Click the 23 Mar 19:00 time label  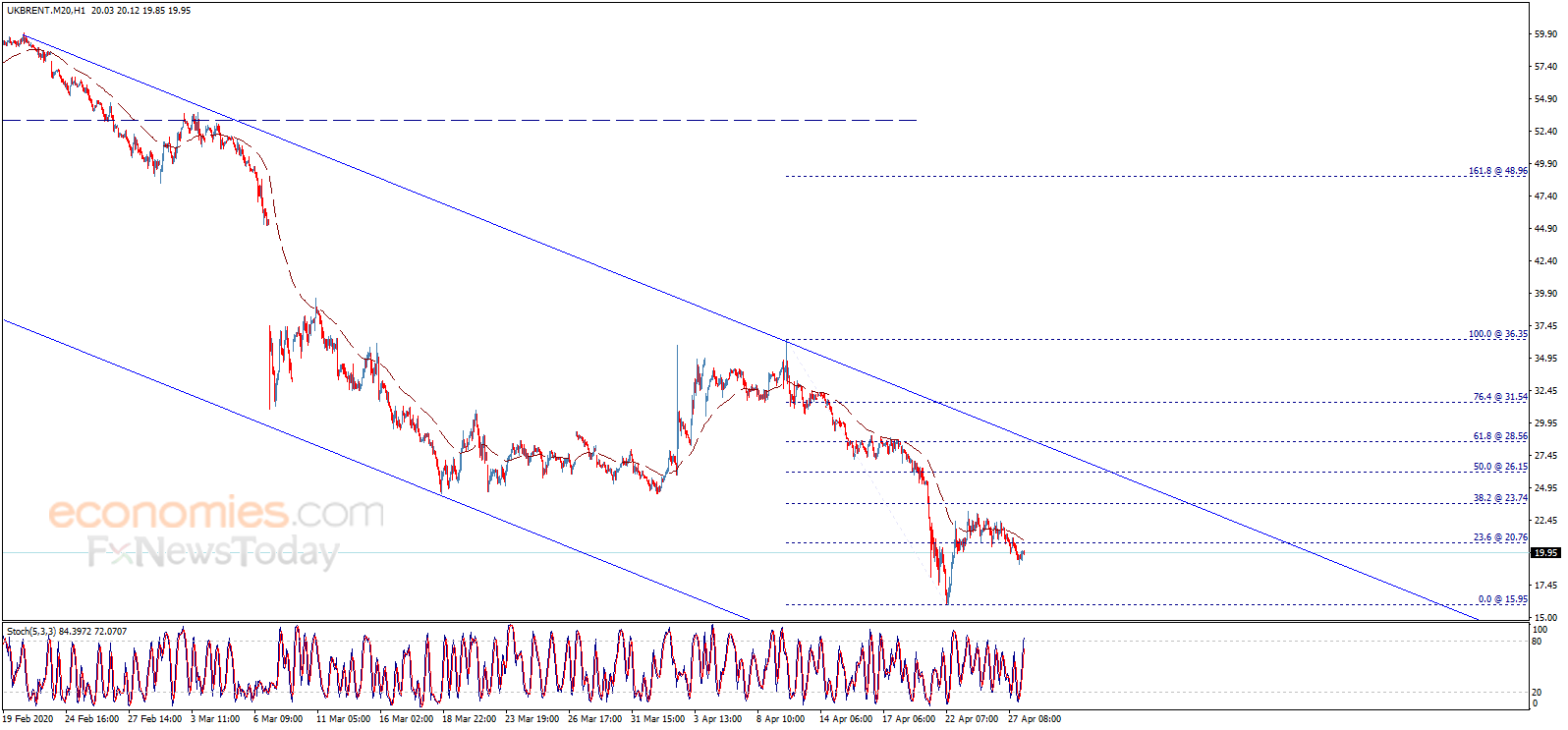(532, 719)
